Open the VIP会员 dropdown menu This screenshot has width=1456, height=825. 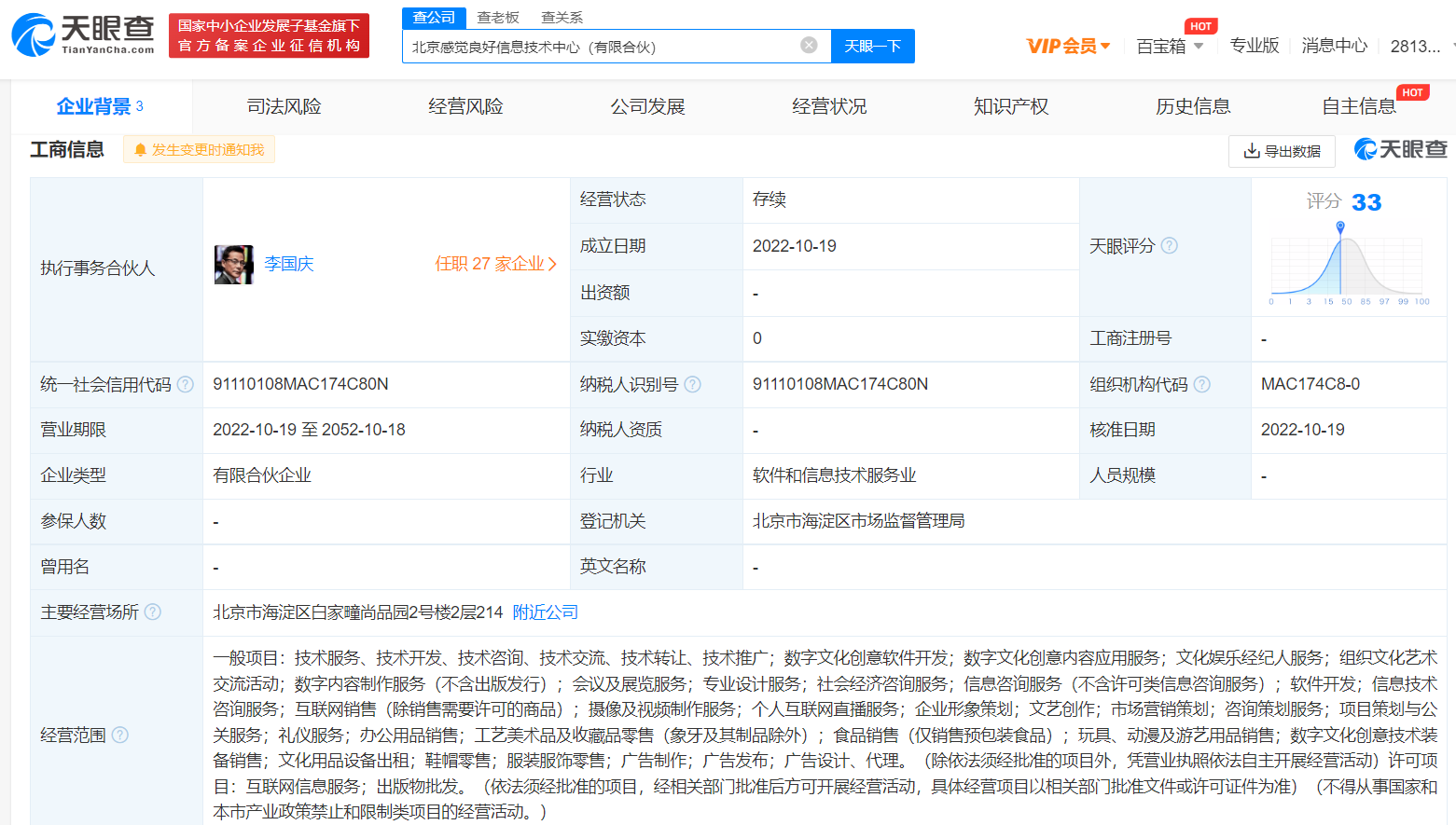[x=1066, y=45]
